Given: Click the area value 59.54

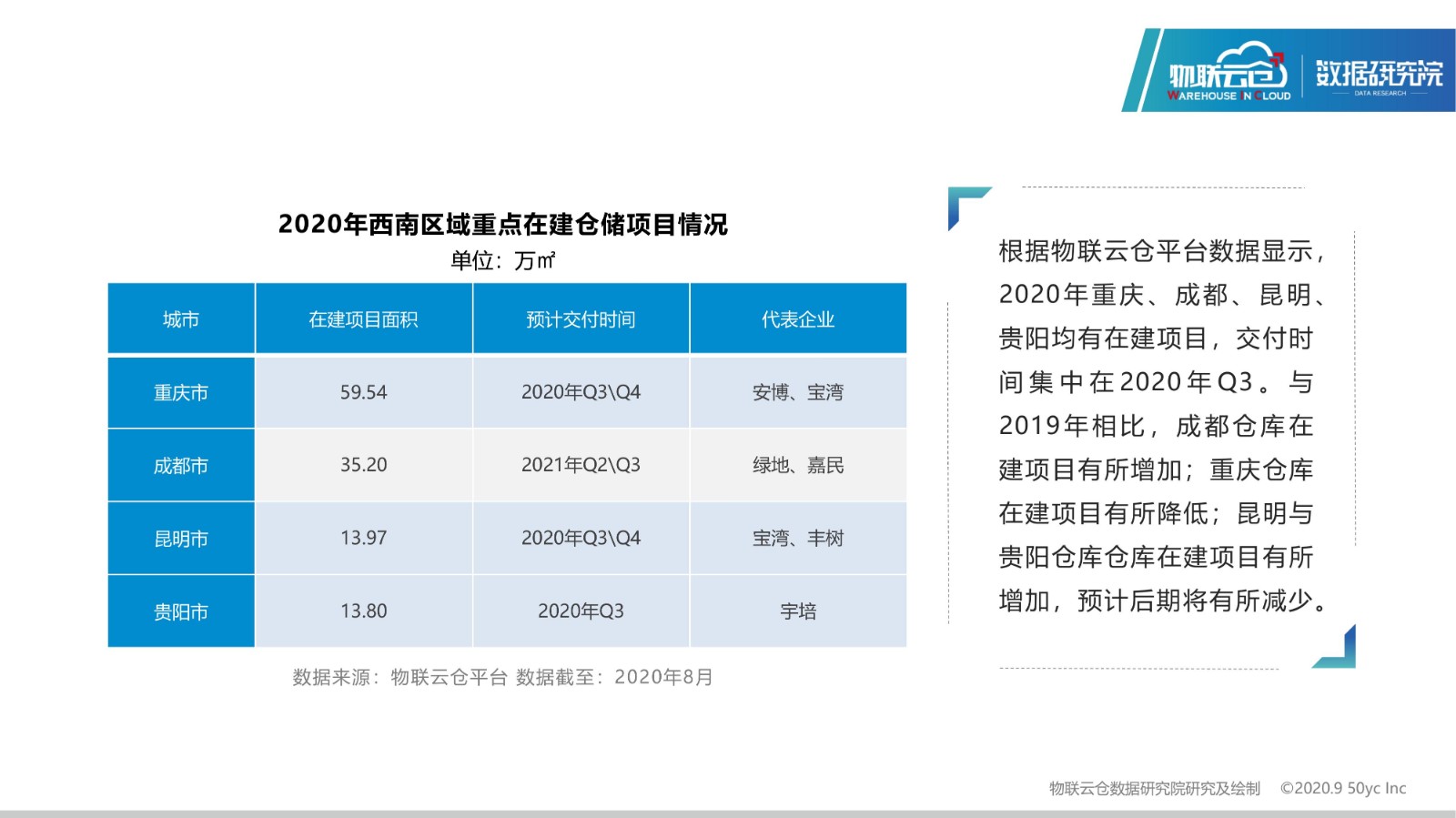Looking at the screenshot, I should point(364,392).
